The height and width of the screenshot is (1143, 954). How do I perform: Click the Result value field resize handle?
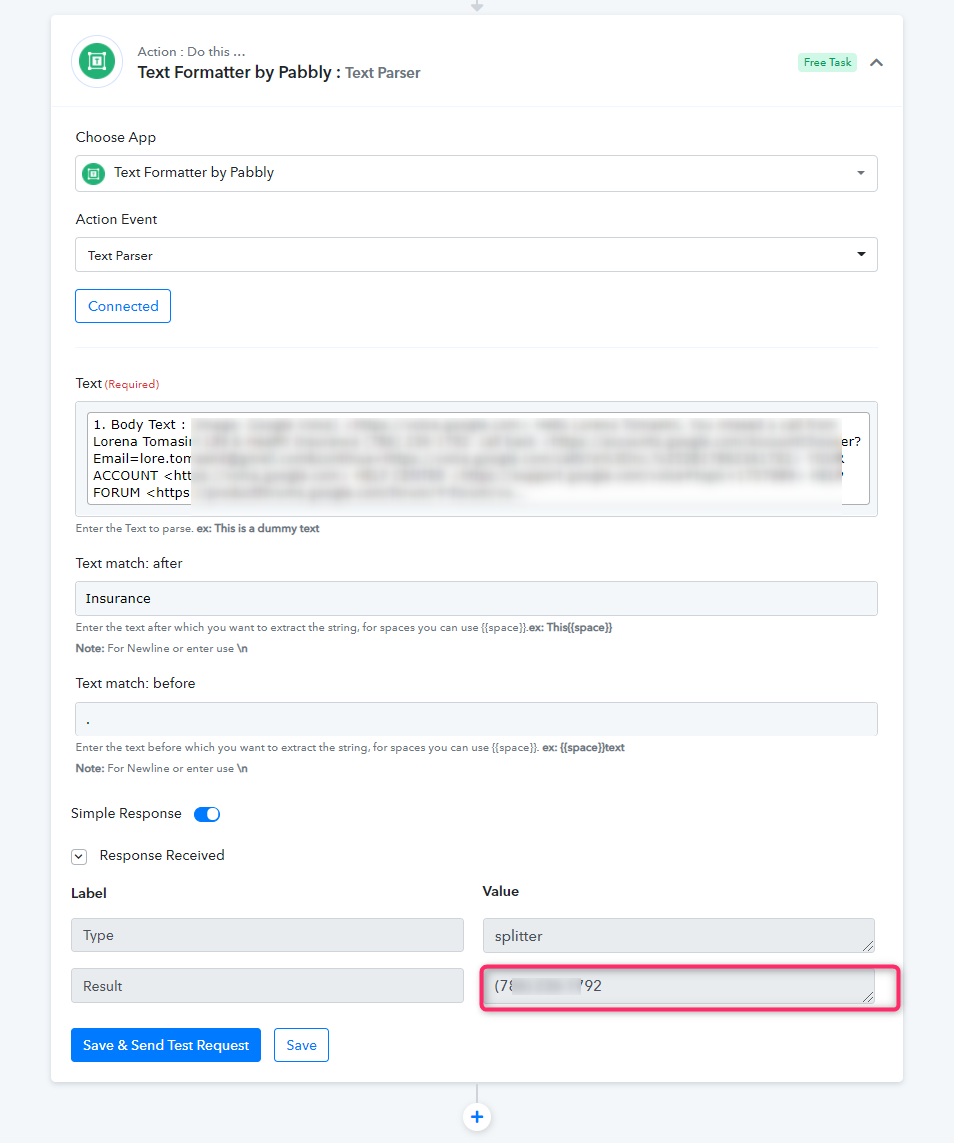(867, 996)
